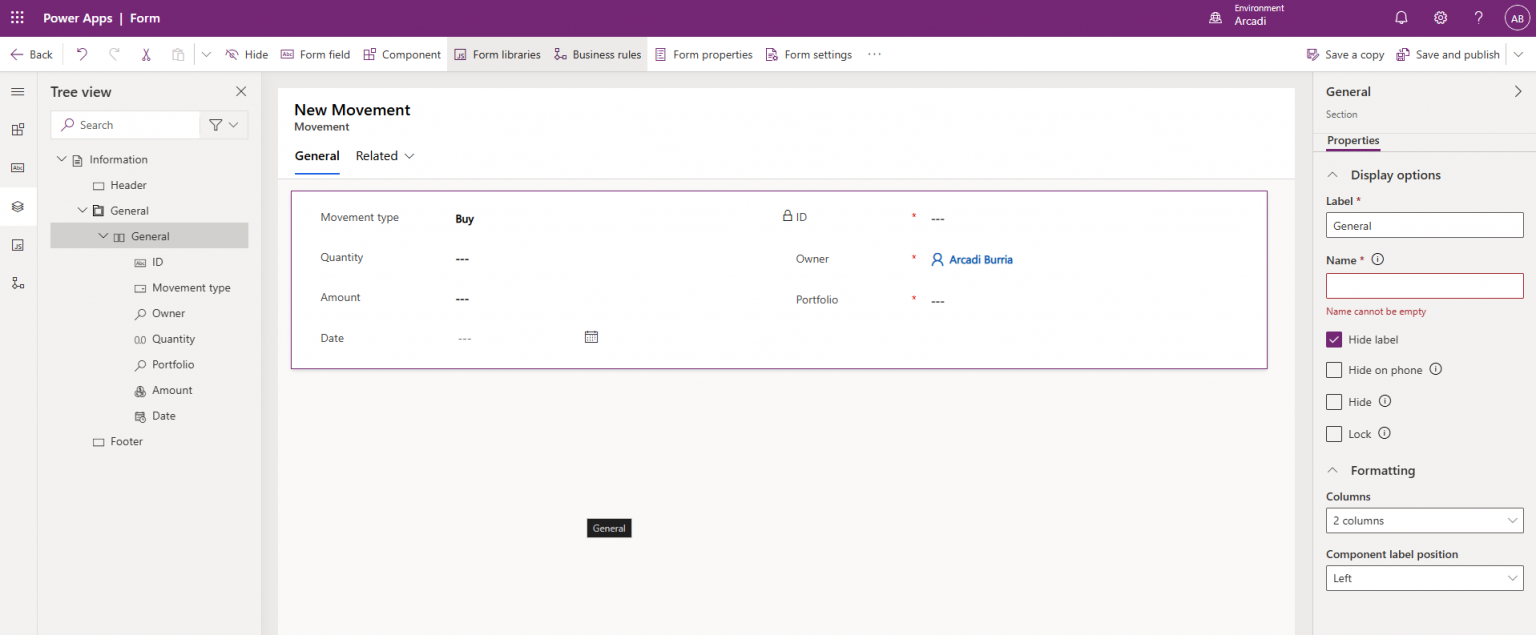Image resolution: width=1536 pixels, height=635 pixels.
Task: Open Table columns pane in left rail
Action: click(x=17, y=167)
